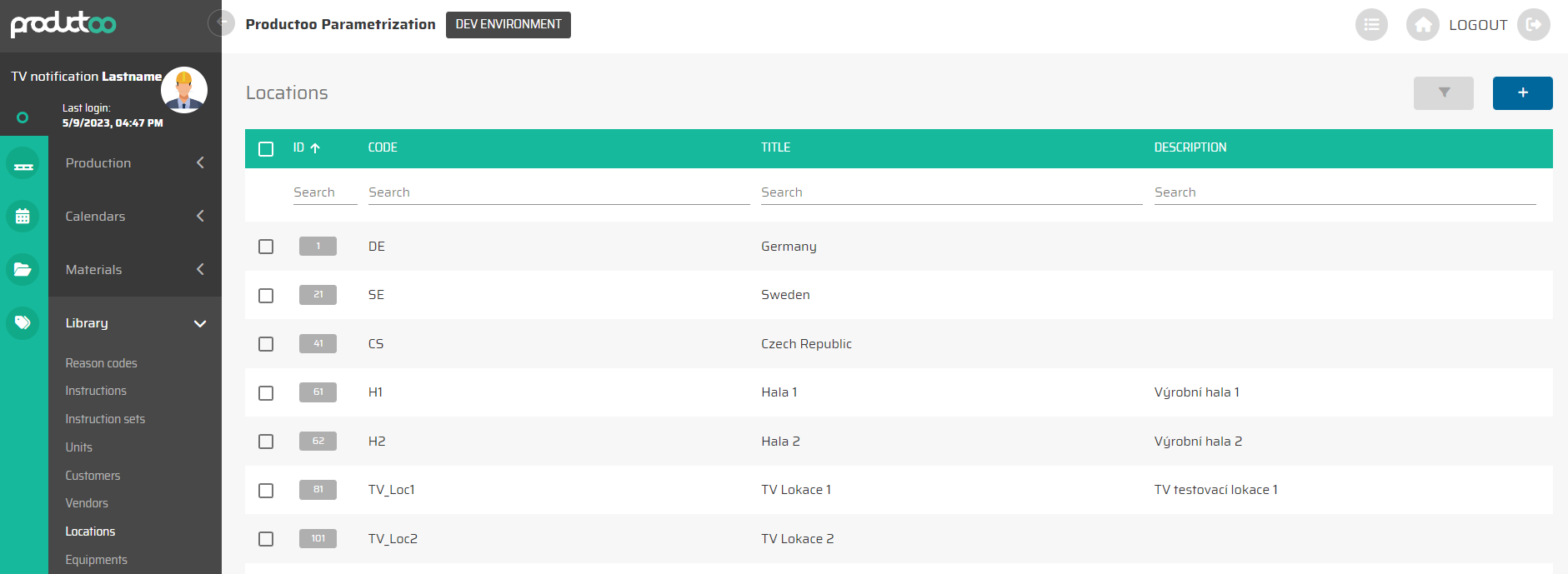Navigate to Equipments menu item
The image size is (1568, 574).
tap(97, 560)
